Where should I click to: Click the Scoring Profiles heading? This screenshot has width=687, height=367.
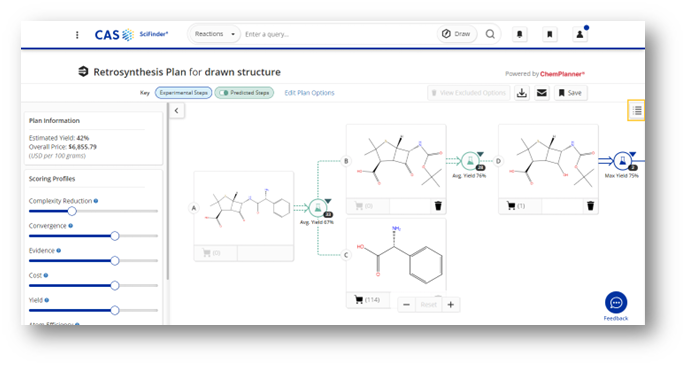coord(52,179)
